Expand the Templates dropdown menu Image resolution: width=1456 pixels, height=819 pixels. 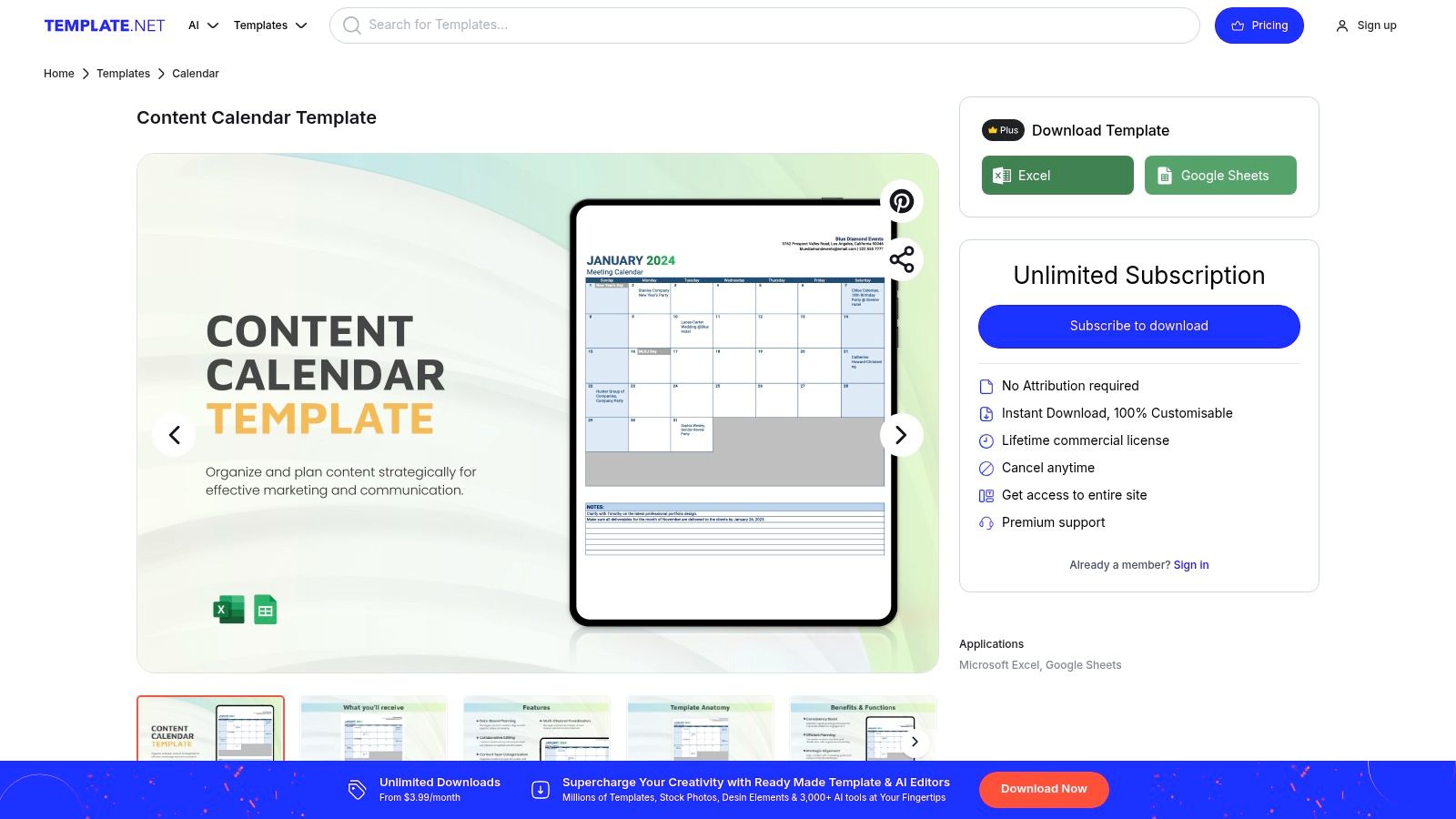[x=269, y=25]
